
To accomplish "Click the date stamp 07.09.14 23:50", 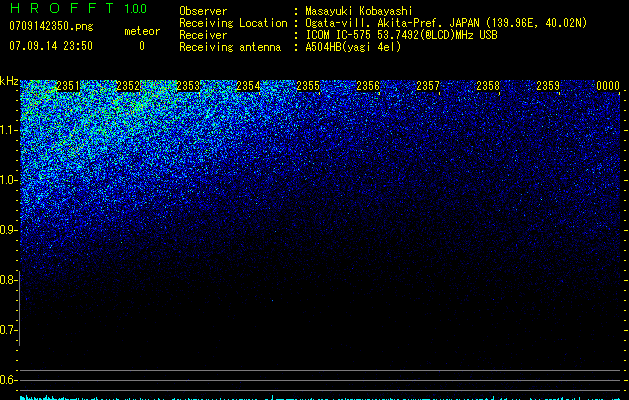I will pyautogui.click(x=51, y=46).
